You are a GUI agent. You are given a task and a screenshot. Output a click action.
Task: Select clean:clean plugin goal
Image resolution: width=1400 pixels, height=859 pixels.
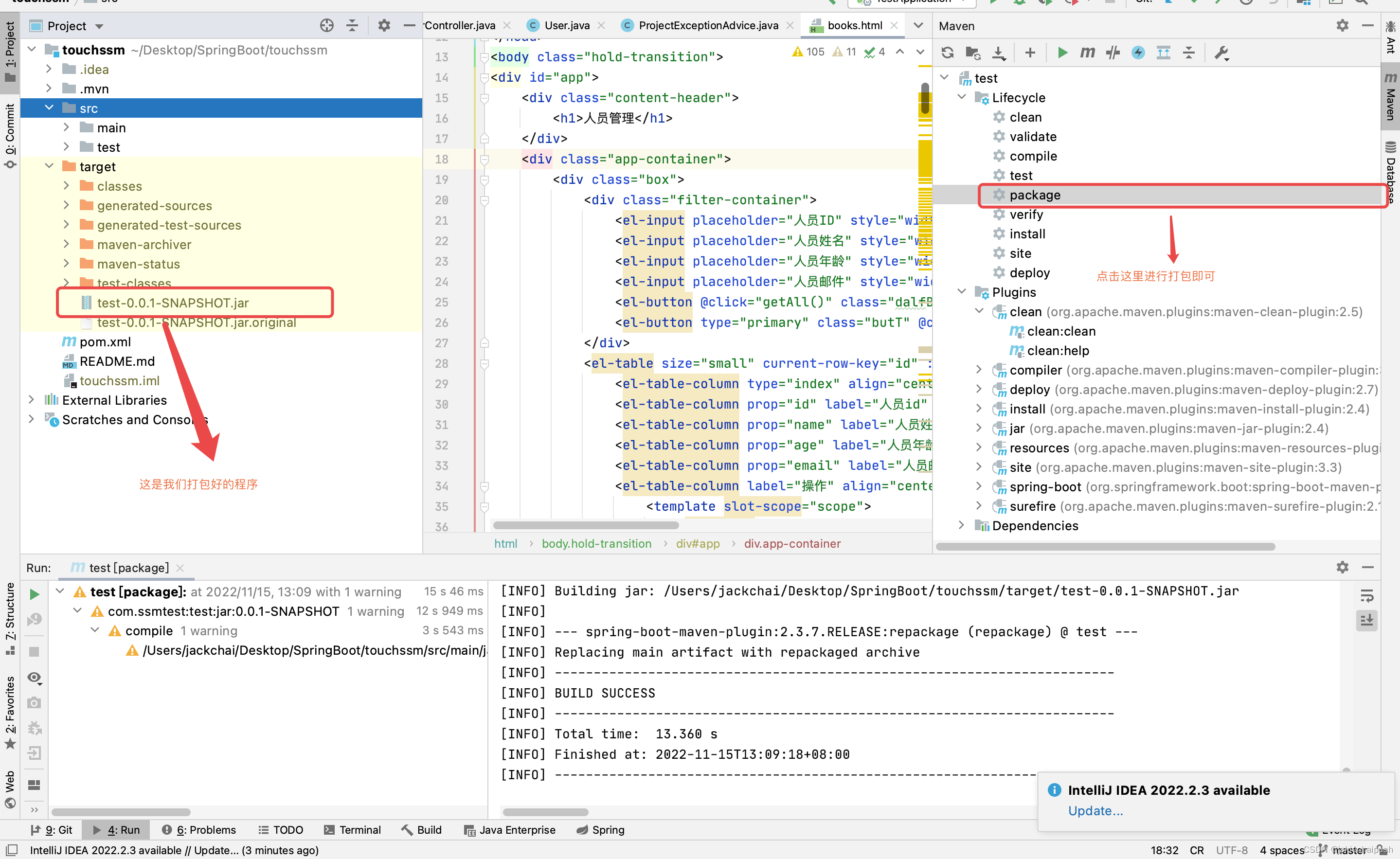point(1061,331)
